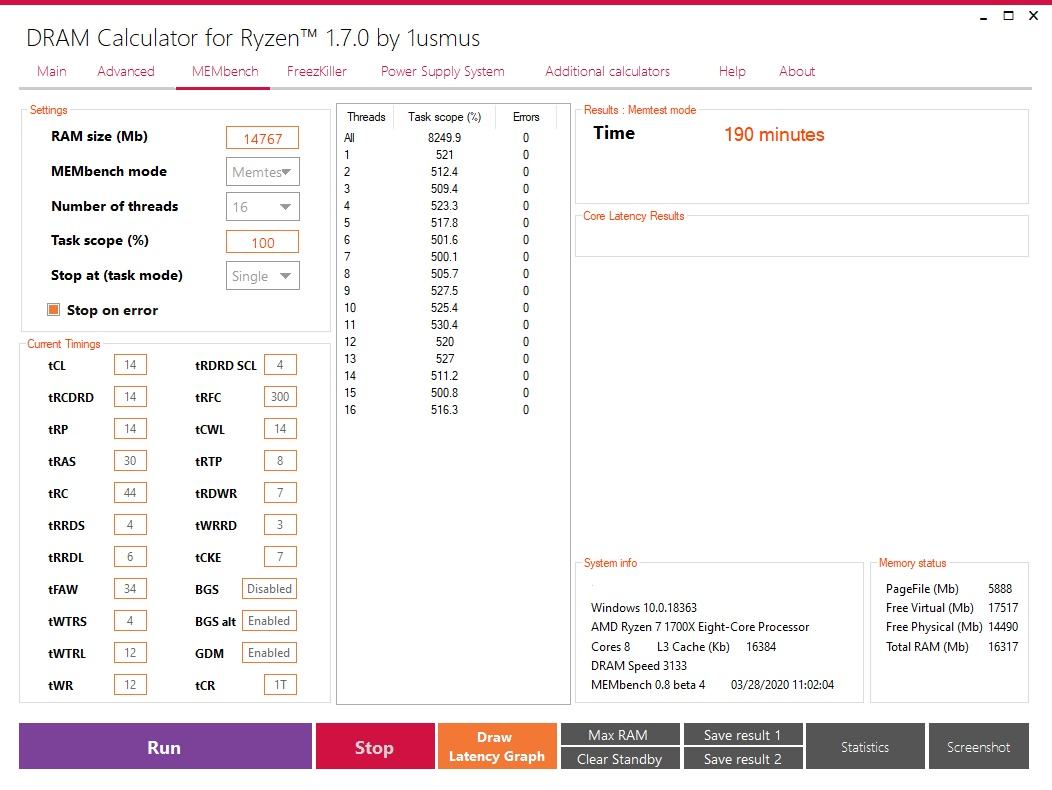
Task: Click Save result 2 button
Action: coord(743,758)
